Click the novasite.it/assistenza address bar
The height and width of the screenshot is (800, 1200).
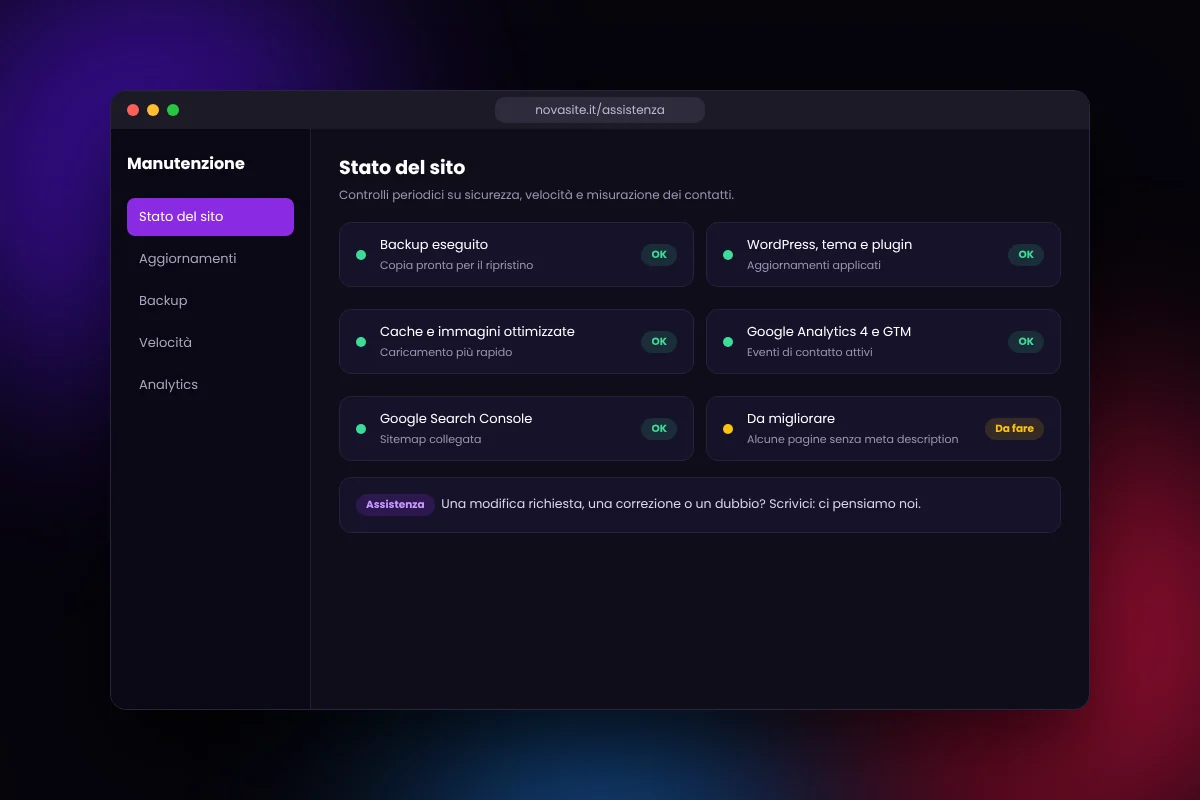[600, 110]
